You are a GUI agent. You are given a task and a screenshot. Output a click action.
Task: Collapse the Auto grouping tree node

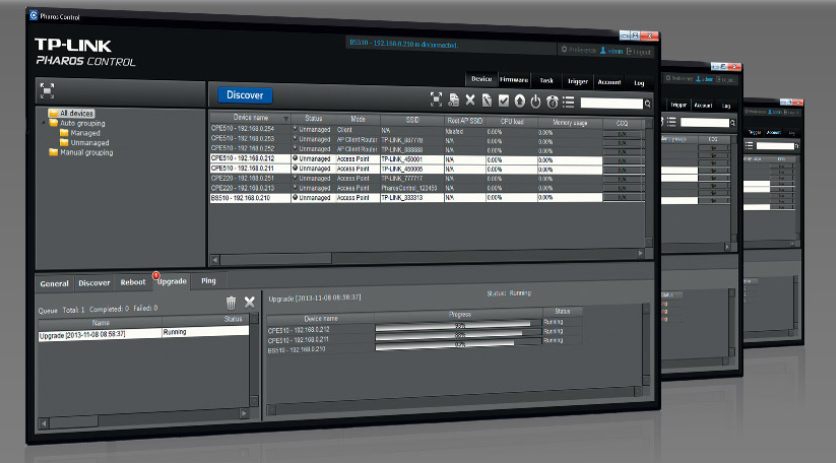[x=43, y=123]
